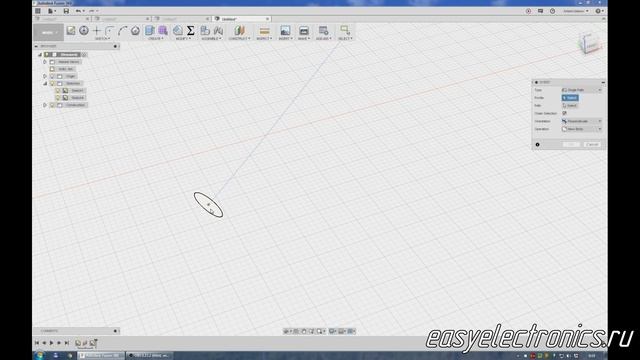The image size is (640, 360).
Task: Open the Model workspace switcher
Action: [49, 32]
